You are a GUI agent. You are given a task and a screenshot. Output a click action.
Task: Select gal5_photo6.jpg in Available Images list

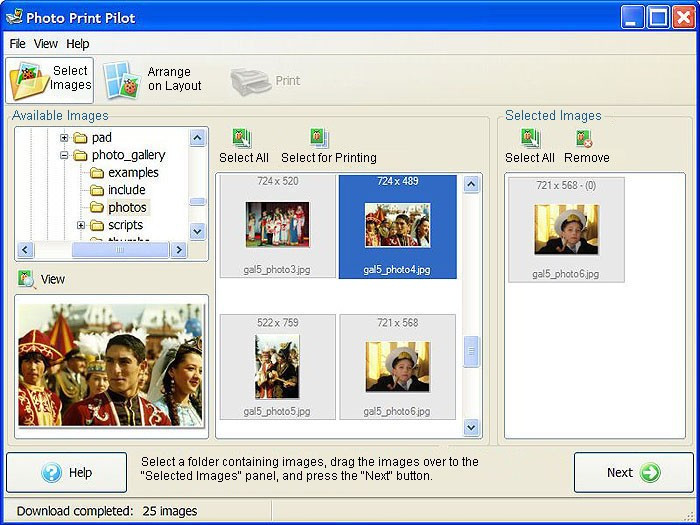(x=398, y=367)
